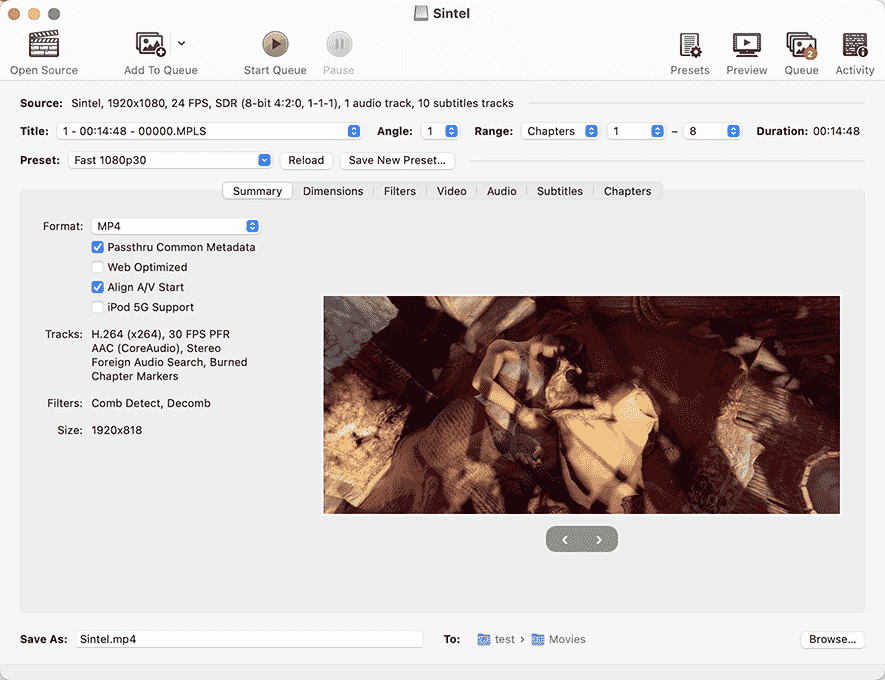Click the Browse button
Viewport: 885px width, 680px height.
click(x=832, y=639)
